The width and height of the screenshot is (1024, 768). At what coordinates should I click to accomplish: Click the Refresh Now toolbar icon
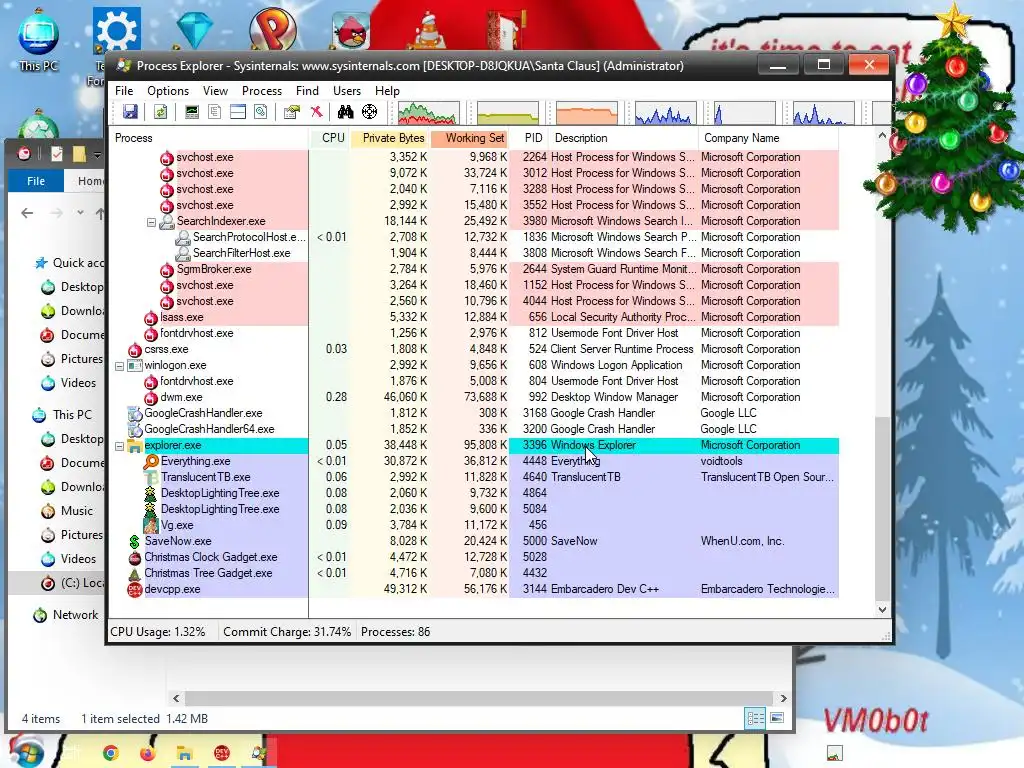[160, 112]
